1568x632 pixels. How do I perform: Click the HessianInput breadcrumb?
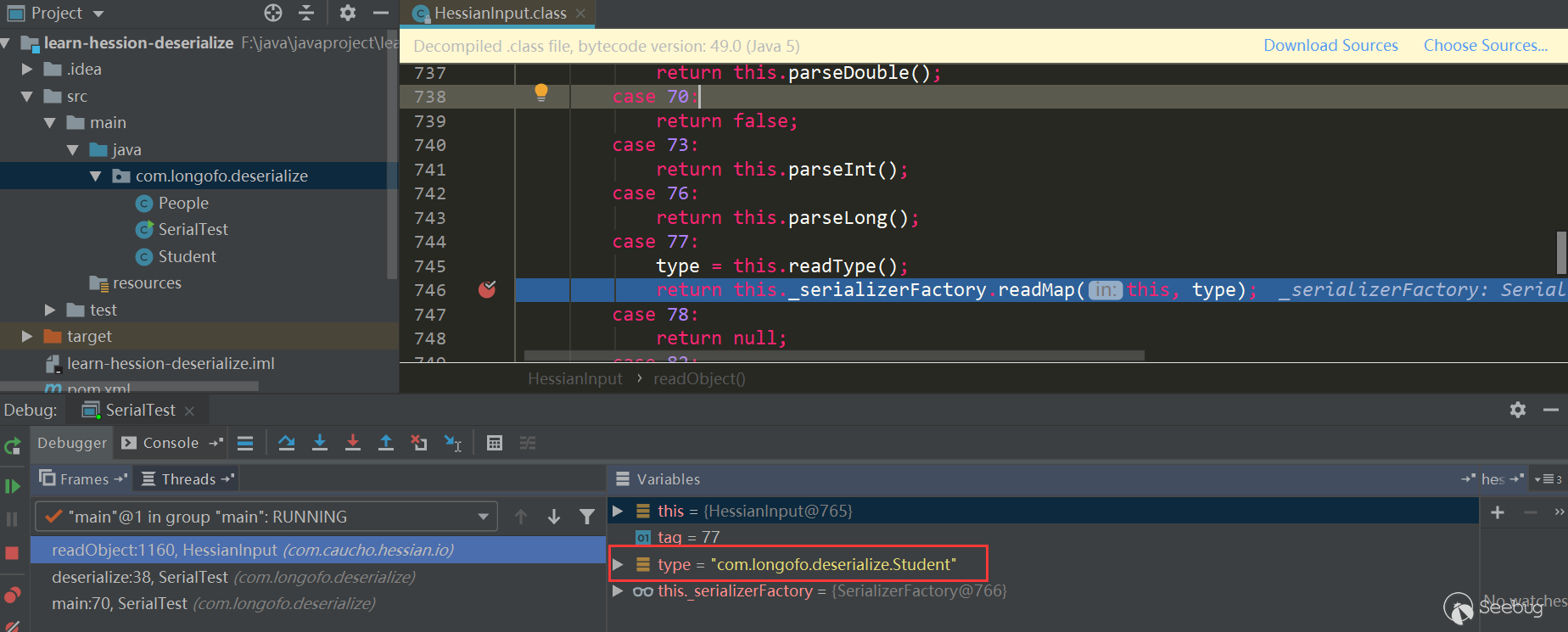[574, 378]
